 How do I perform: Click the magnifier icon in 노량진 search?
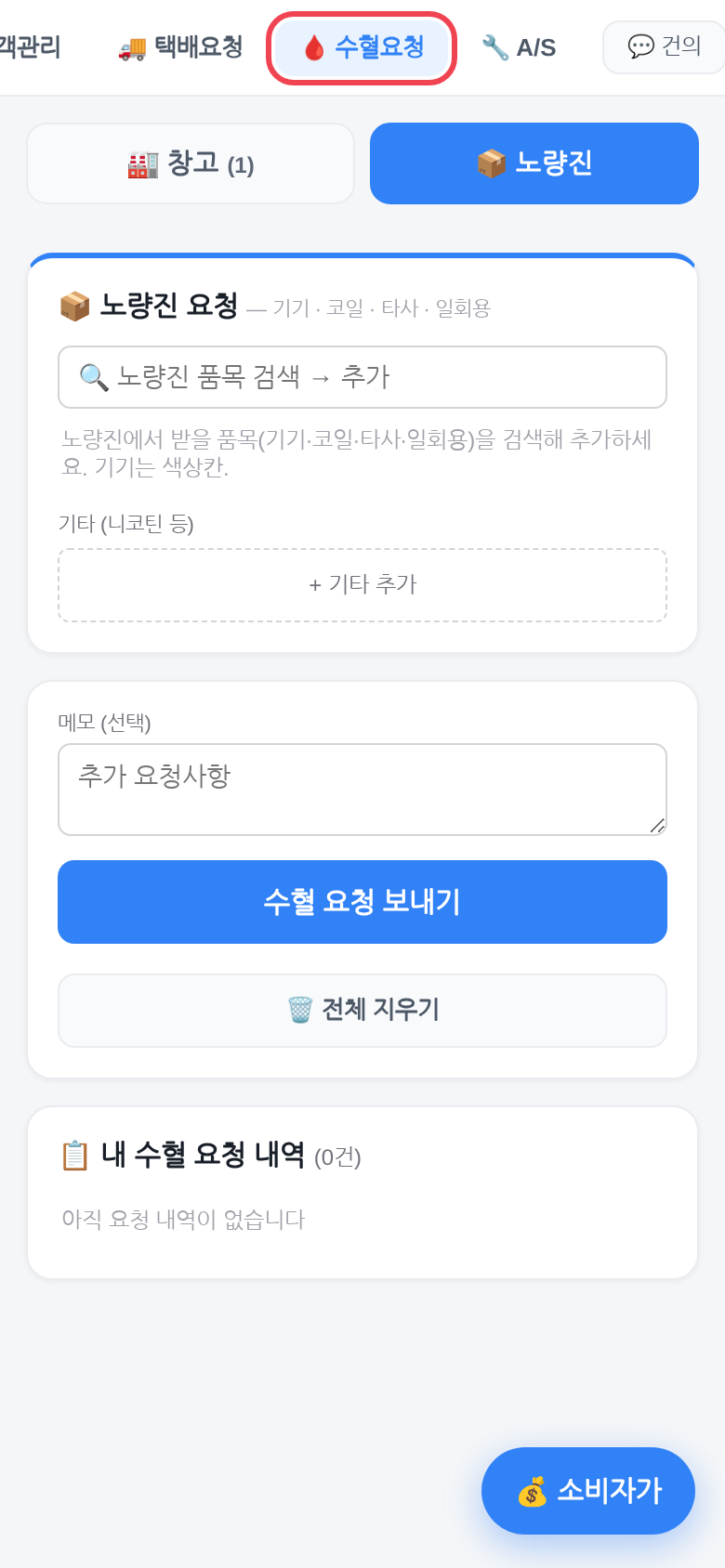point(94,377)
